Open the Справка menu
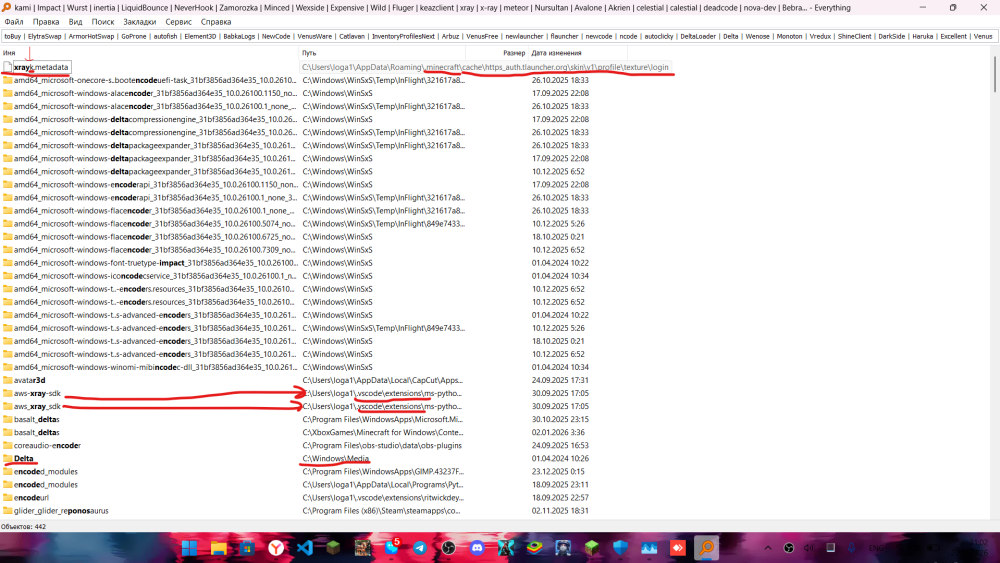Image resolution: width=1000 pixels, height=563 pixels. (x=216, y=22)
